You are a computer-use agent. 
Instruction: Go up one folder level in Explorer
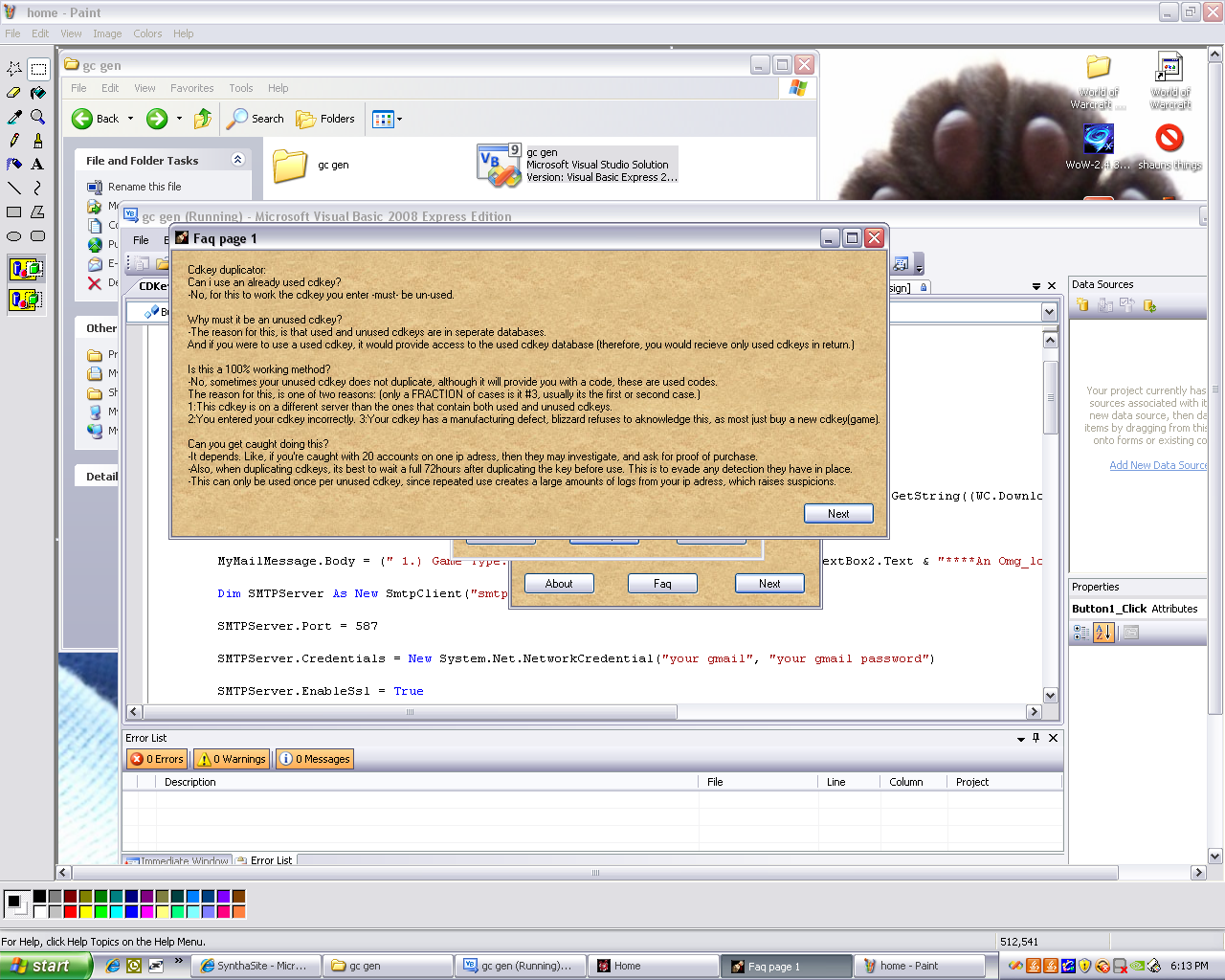point(203,119)
